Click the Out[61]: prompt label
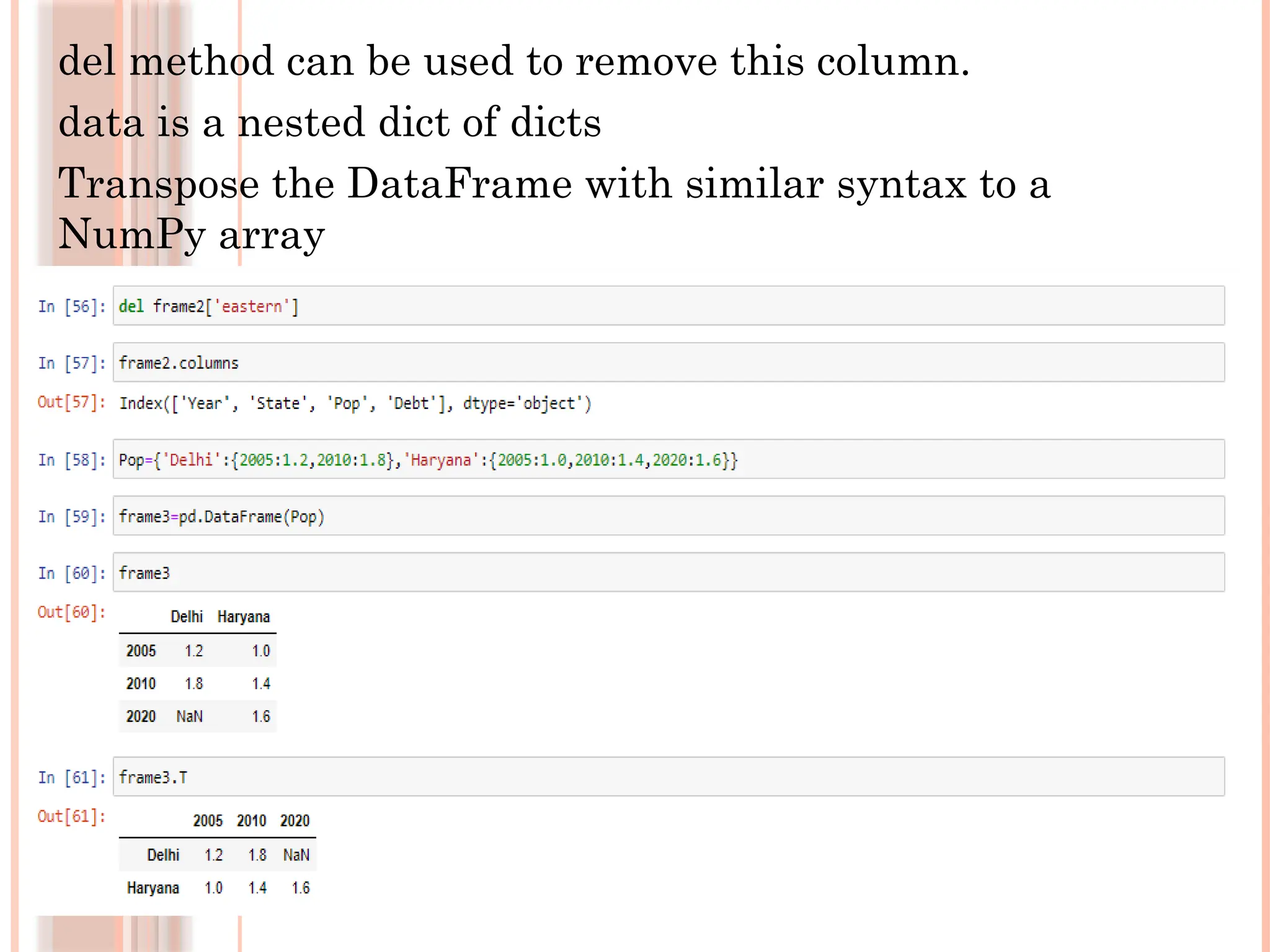 click(71, 816)
